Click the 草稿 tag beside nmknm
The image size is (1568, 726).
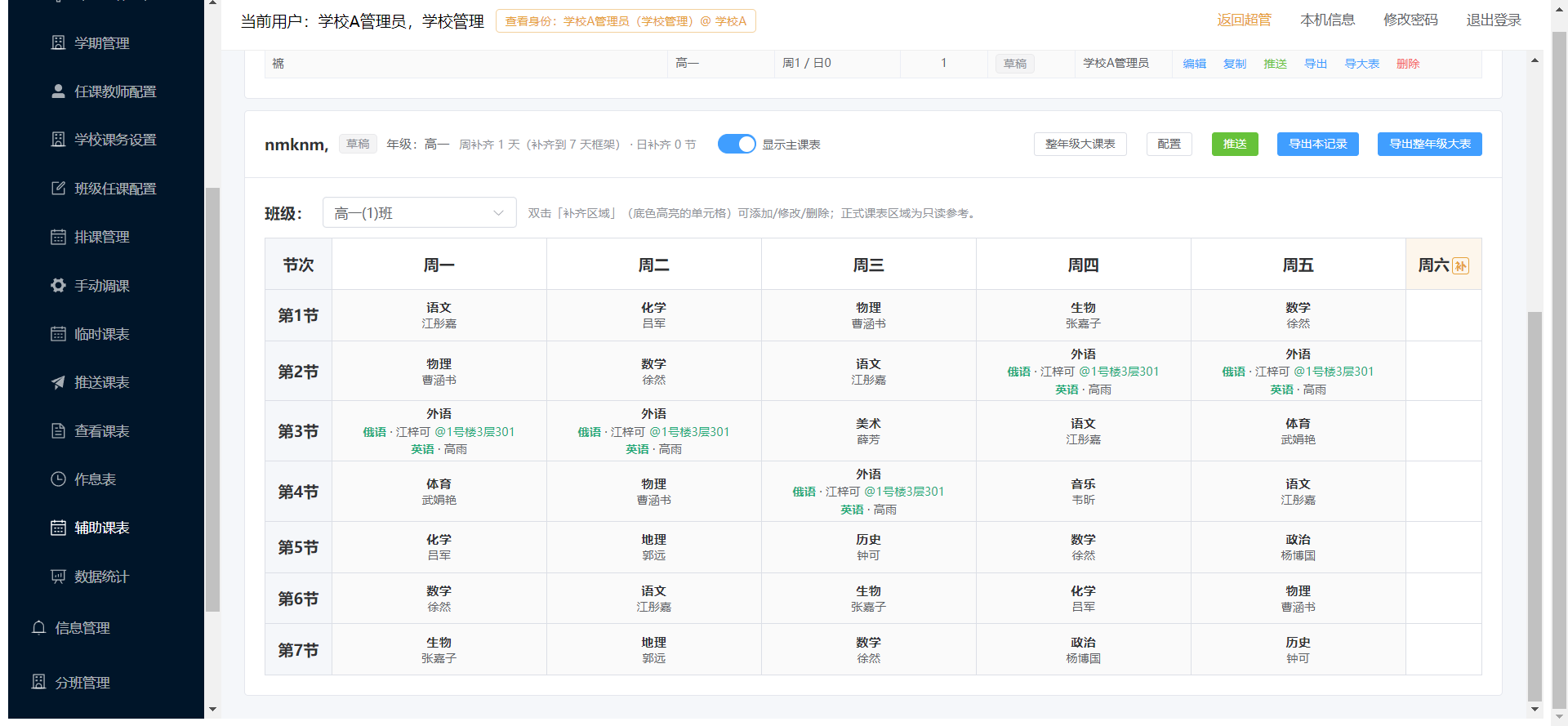358,144
